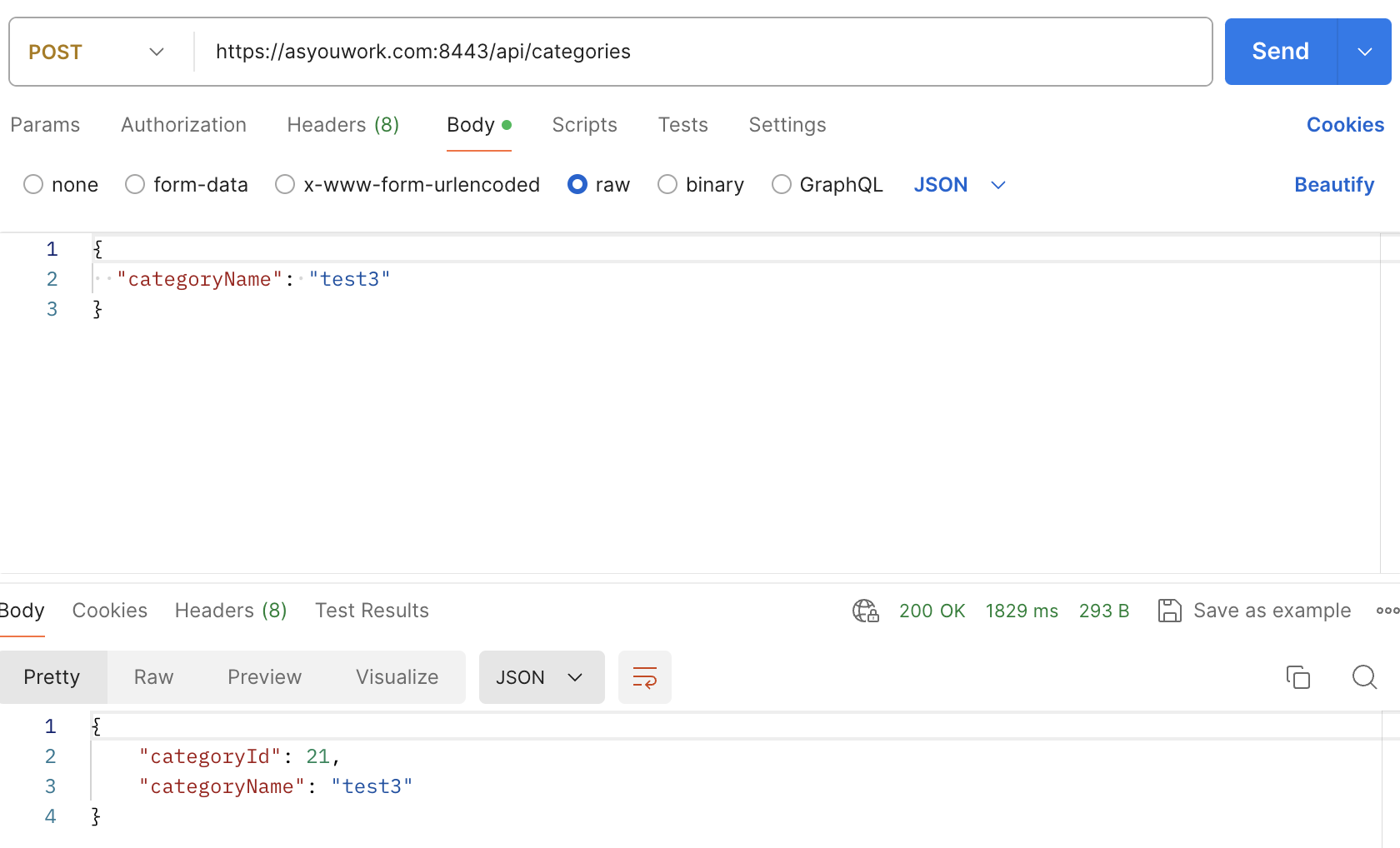Switch the response view to Raw

tap(153, 677)
